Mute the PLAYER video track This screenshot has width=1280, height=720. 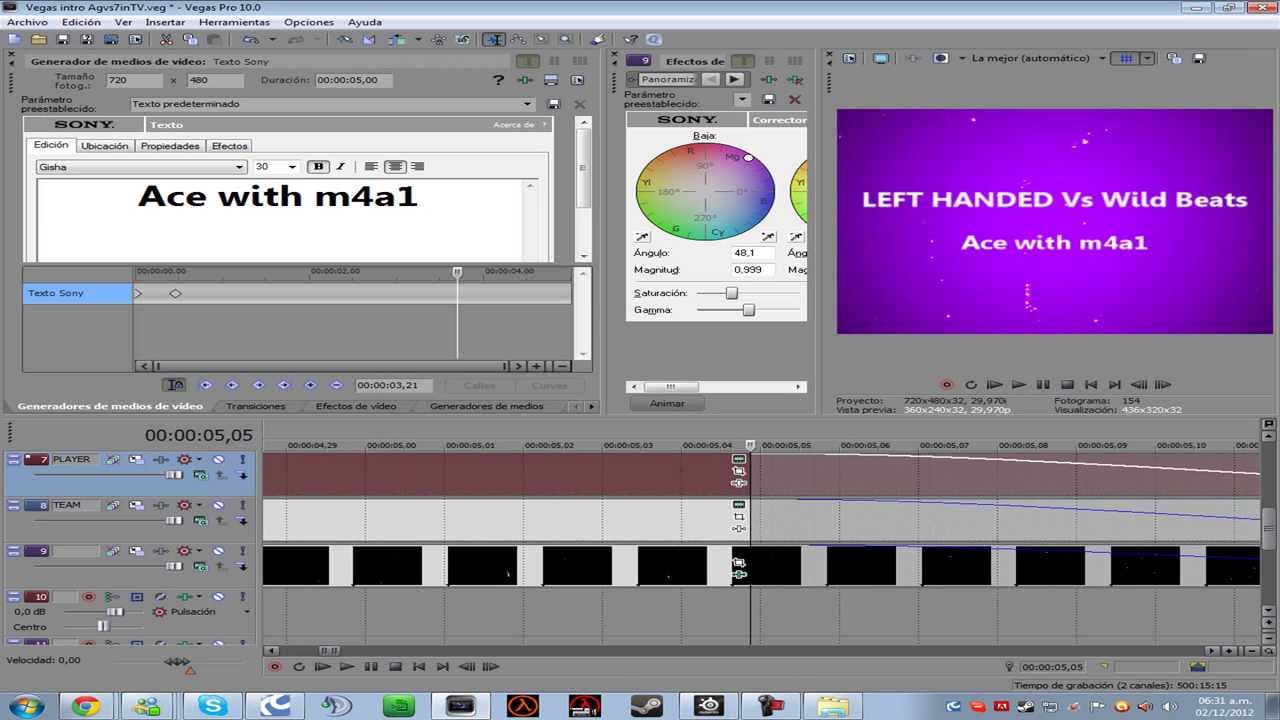[219, 459]
